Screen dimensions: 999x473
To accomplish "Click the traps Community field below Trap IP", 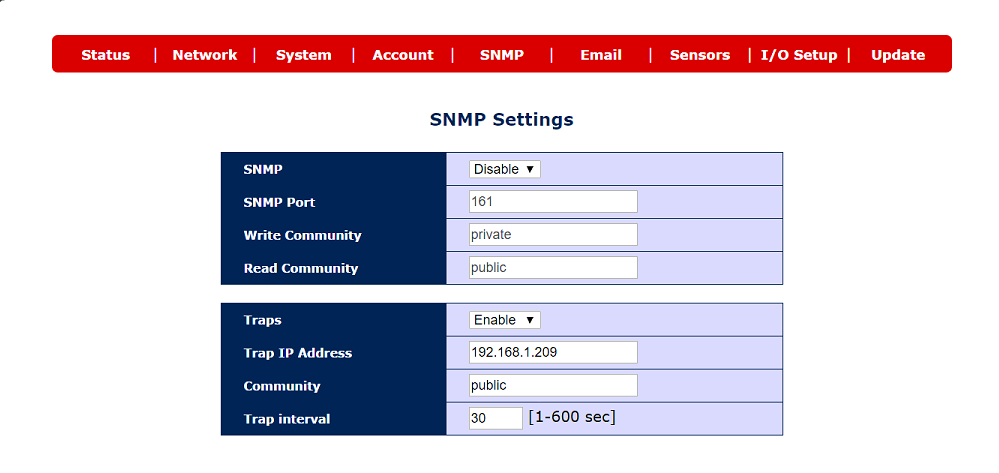I will (x=553, y=385).
